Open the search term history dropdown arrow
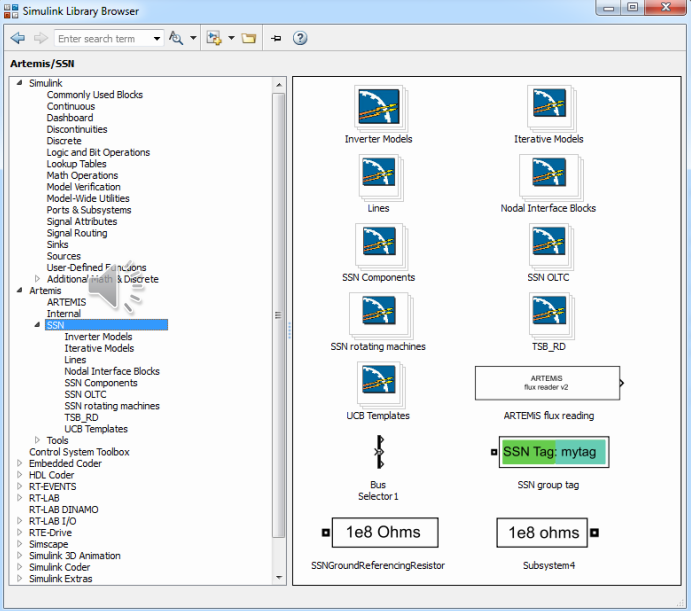 click(156, 39)
